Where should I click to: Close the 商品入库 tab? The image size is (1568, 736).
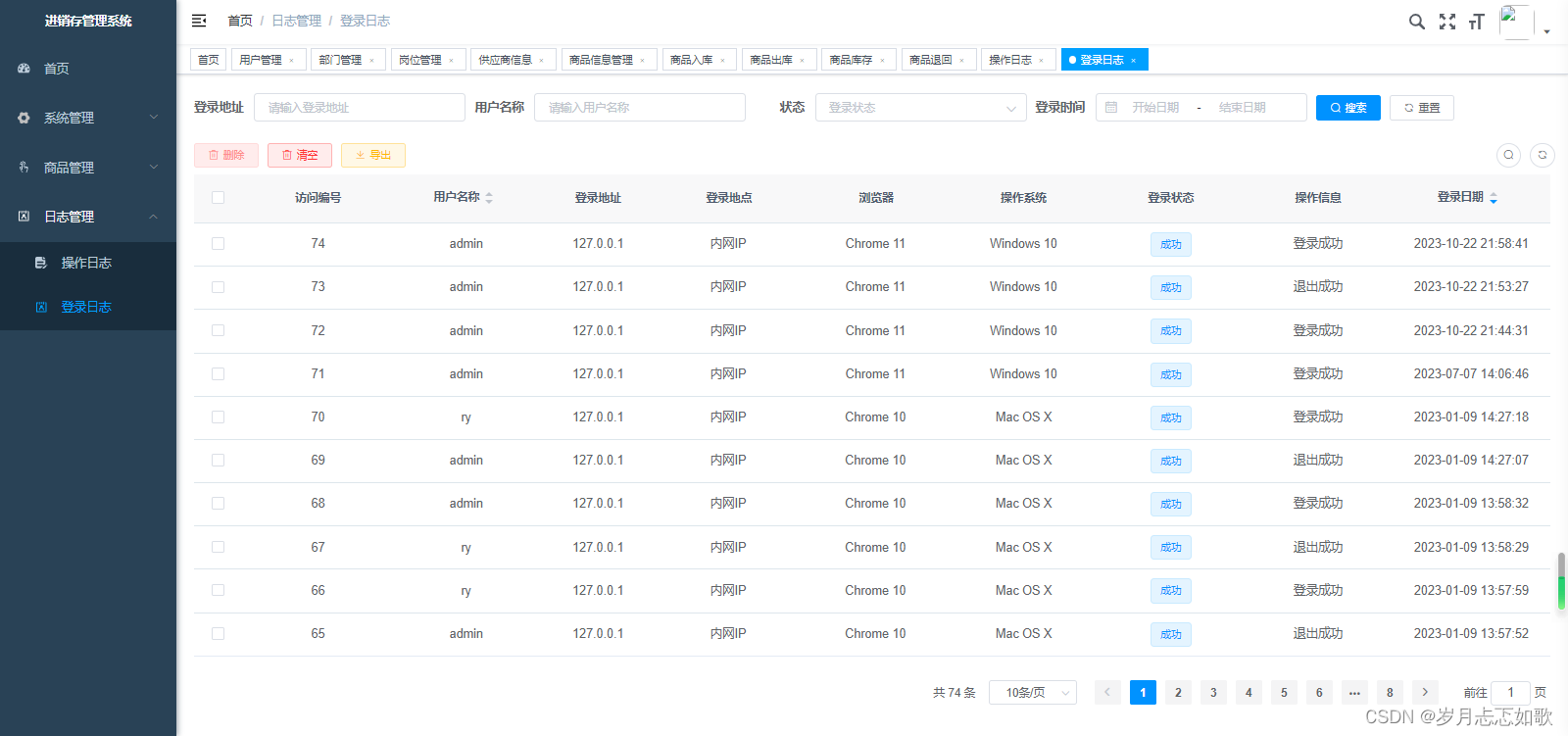[x=723, y=61]
